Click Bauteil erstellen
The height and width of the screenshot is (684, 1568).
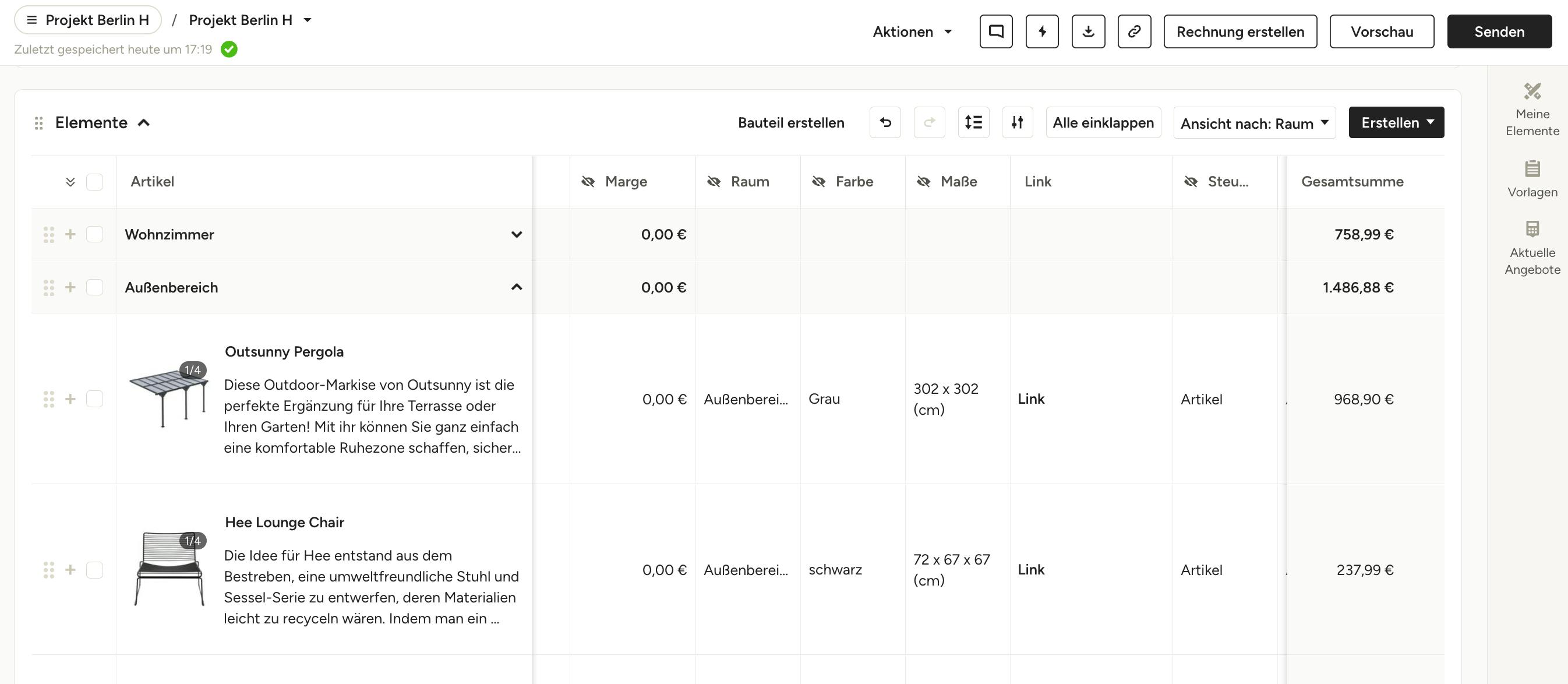(790, 123)
